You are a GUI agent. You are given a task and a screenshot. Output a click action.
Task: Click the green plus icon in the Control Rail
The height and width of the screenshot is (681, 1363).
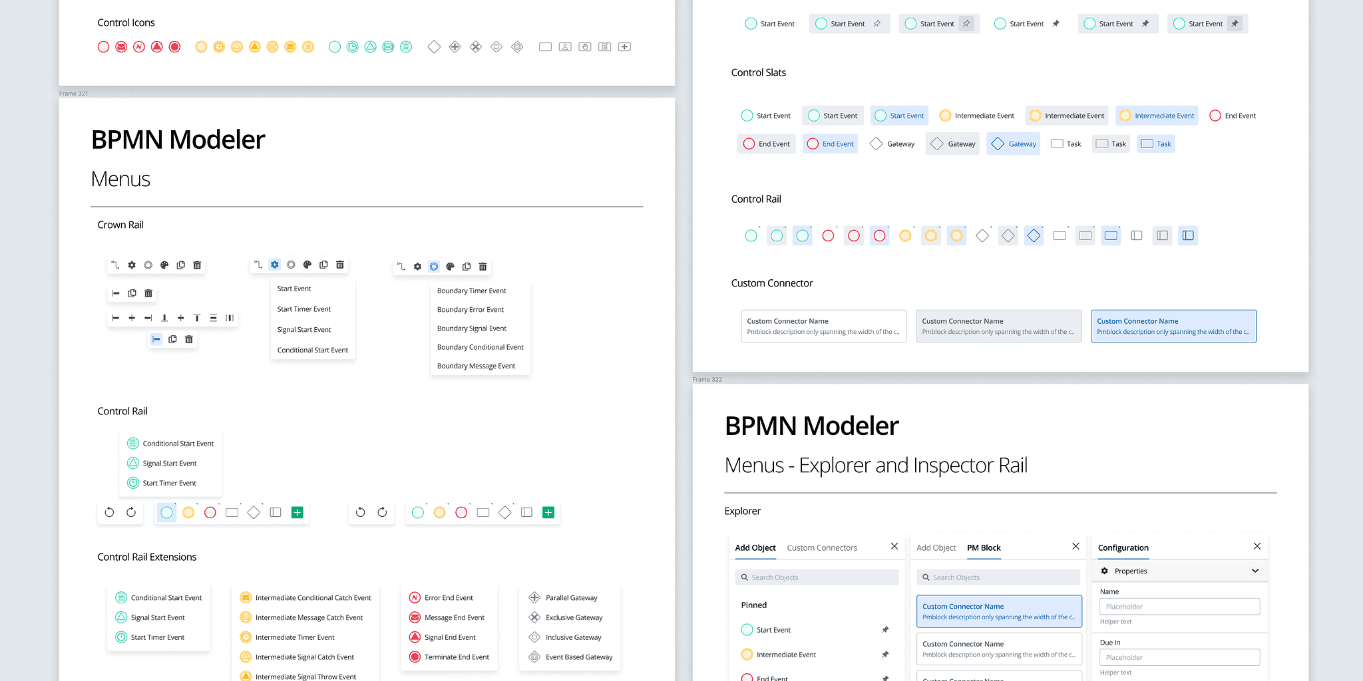tap(296, 512)
